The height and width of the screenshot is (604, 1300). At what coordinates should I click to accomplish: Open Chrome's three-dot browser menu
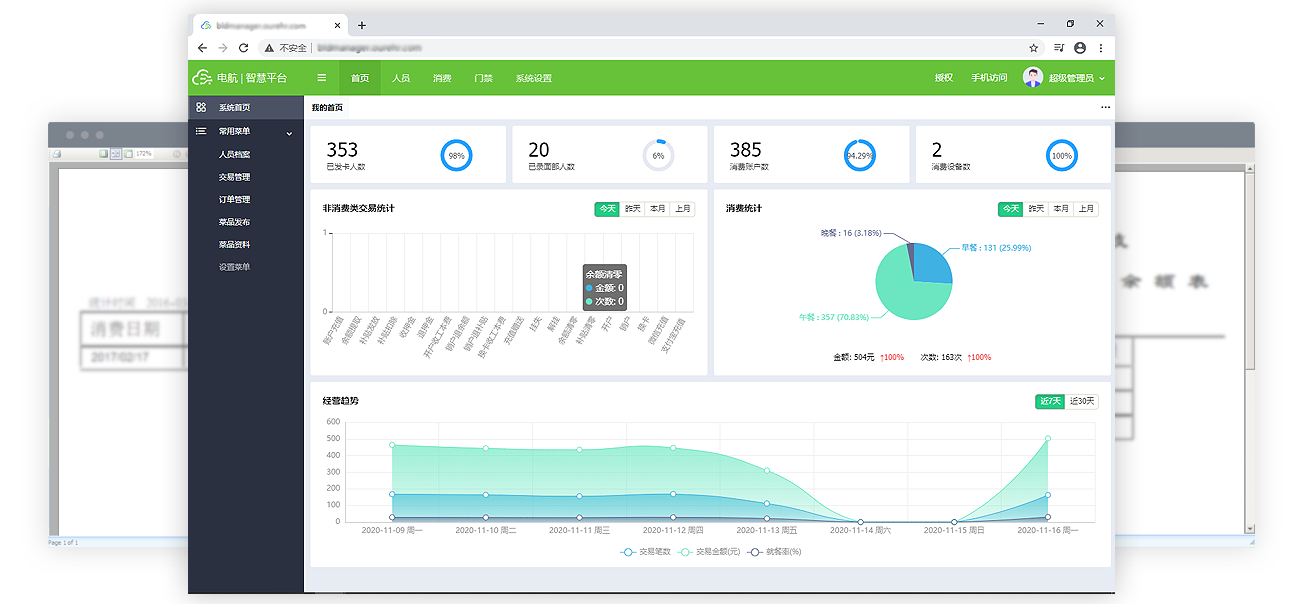(x=1101, y=47)
